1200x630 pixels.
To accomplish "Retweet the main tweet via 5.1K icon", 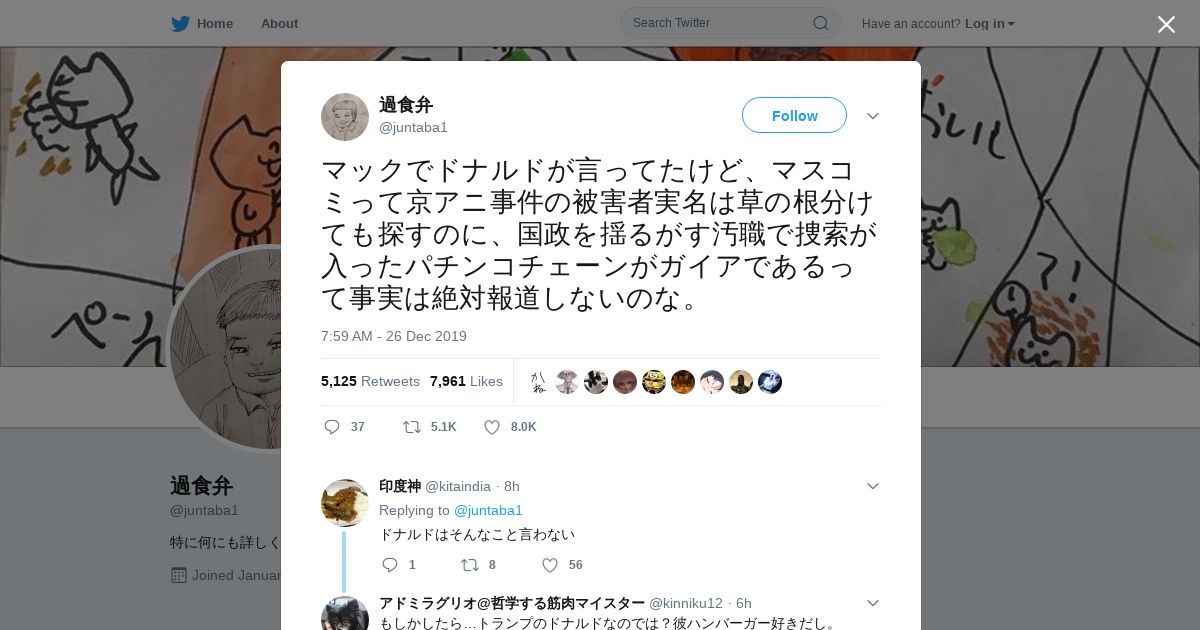I will pyautogui.click(x=412, y=427).
